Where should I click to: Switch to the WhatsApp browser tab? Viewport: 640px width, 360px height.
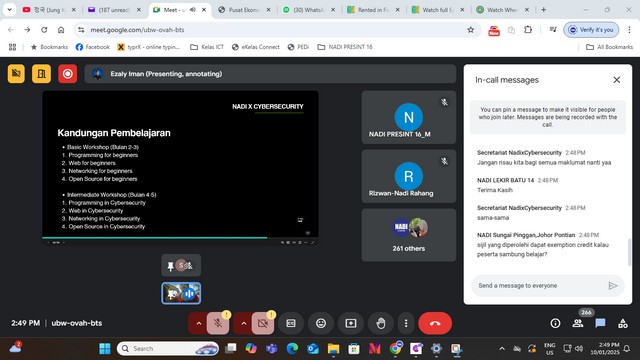click(309, 10)
